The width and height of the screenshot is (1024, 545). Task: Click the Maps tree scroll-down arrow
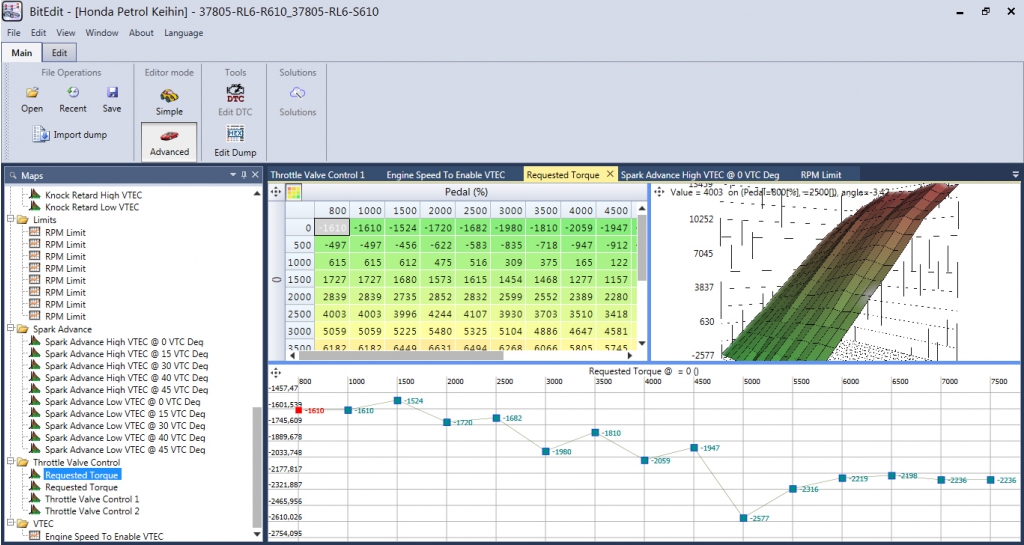(256, 535)
